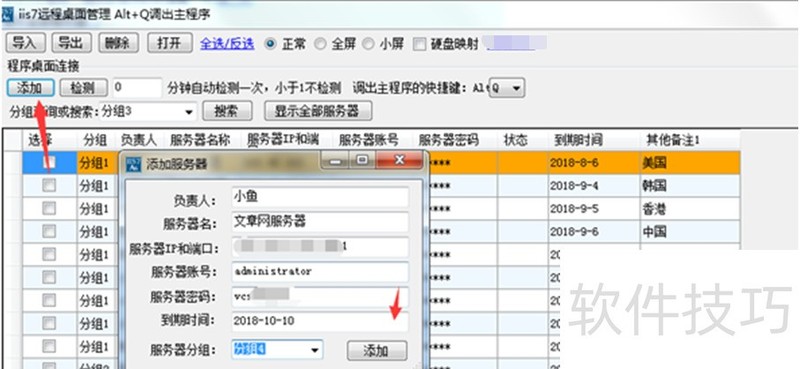Click the 服务器密码 column header
800x369 pixels.
(x=448, y=140)
